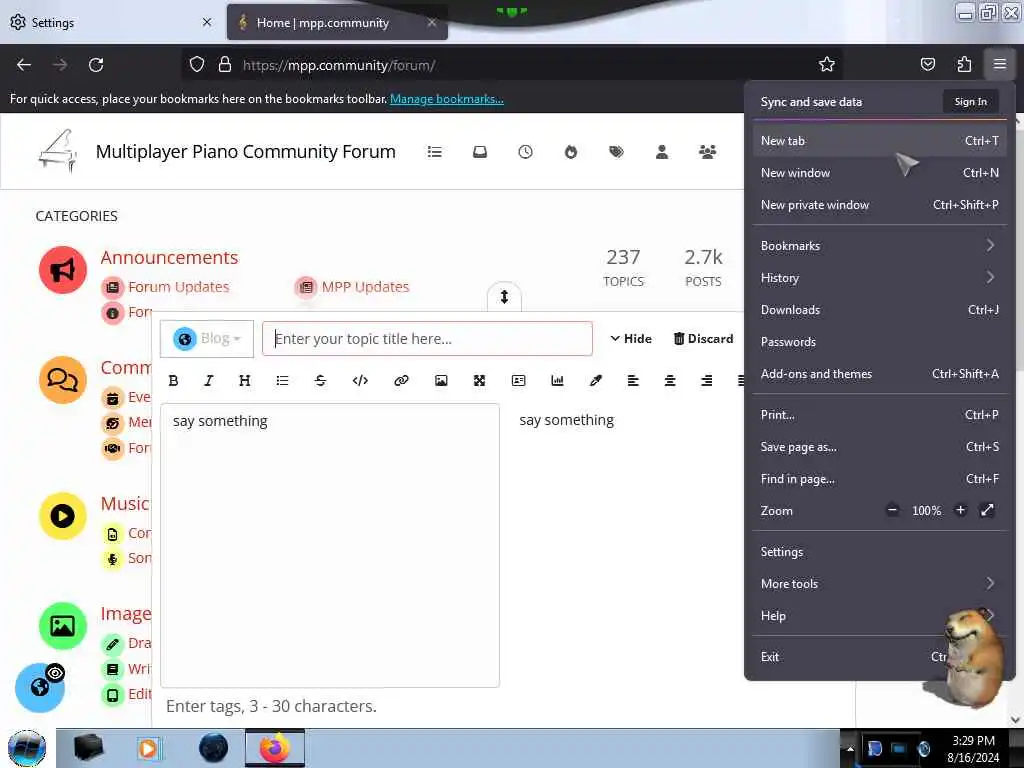This screenshot has height=768, width=1024.
Task: Expand History submenu
Action: tap(879, 278)
